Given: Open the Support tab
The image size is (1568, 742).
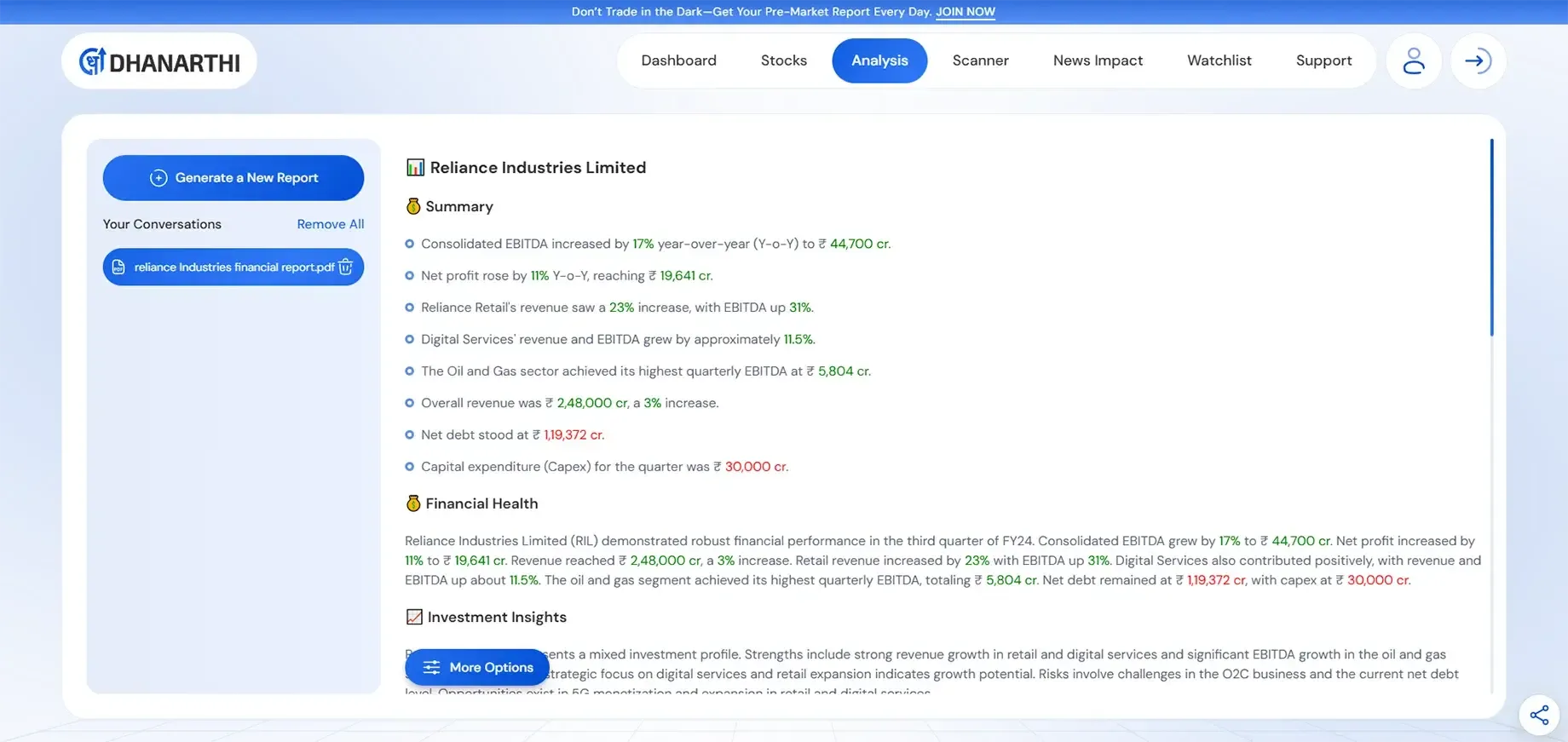Looking at the screenshot, I should (x=1323, y=60).
